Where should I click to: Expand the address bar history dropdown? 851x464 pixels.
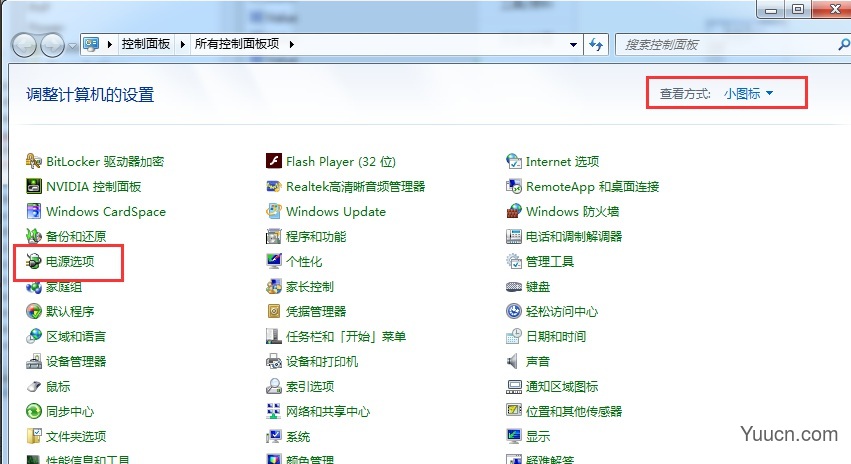click(573, 45)
